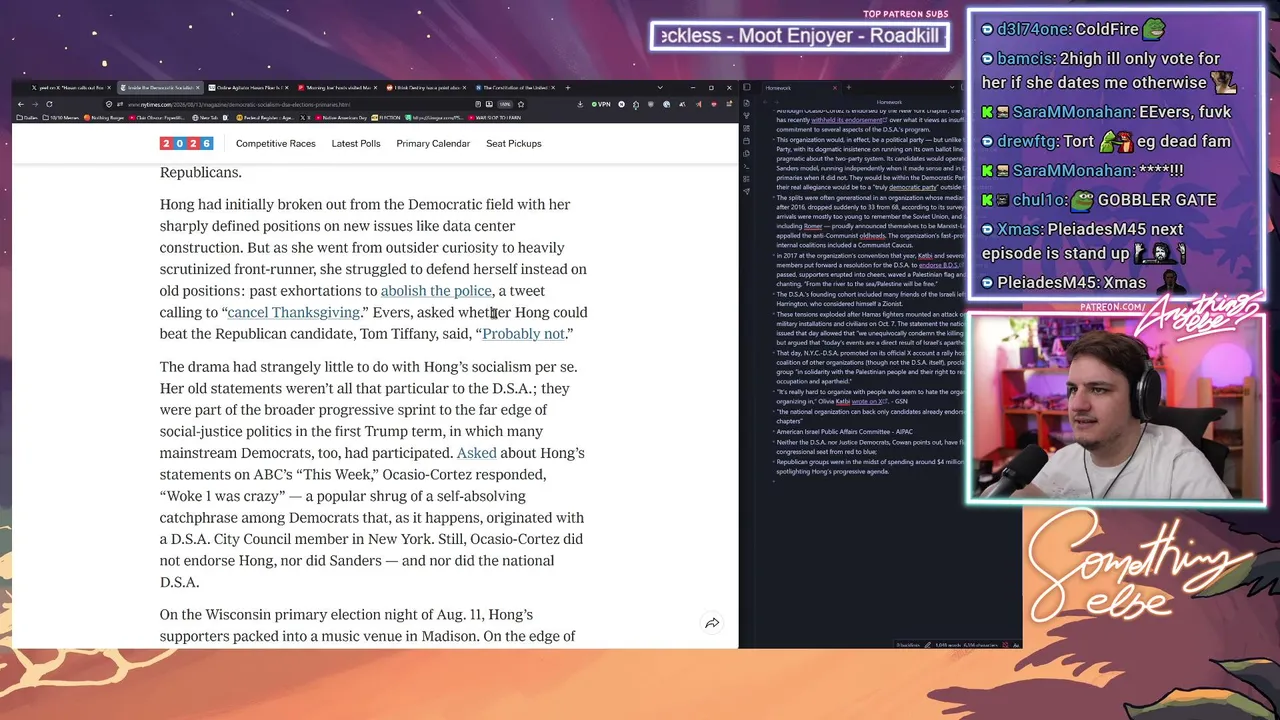The height and width of the screenshot is (720, 1280).
Task: Open daily note calendar icon in ribbon
Action: [747, 141]
